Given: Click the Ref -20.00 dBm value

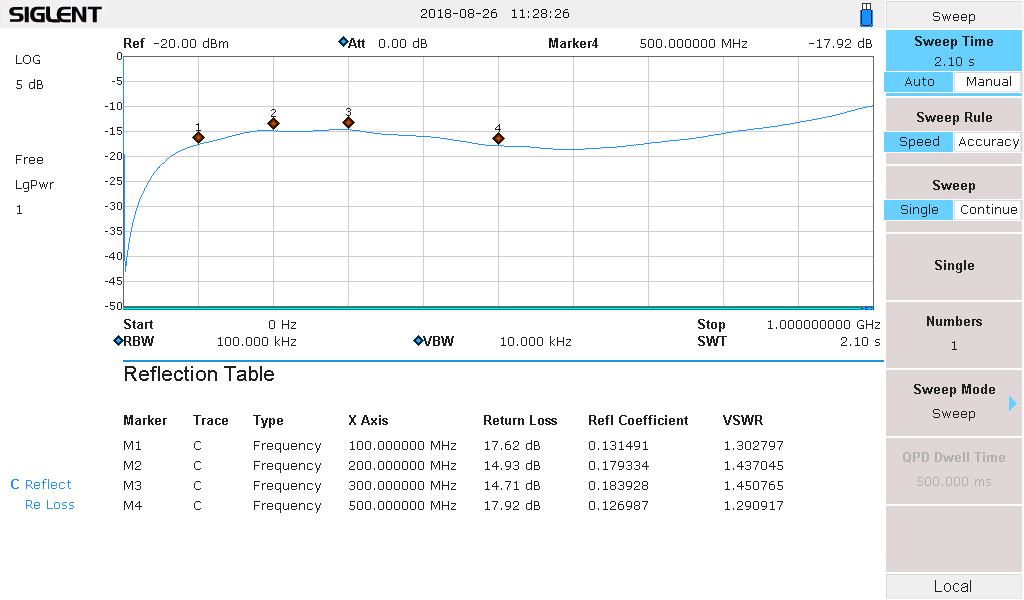Looking at the screenshot, I should [x=191, y=44].
